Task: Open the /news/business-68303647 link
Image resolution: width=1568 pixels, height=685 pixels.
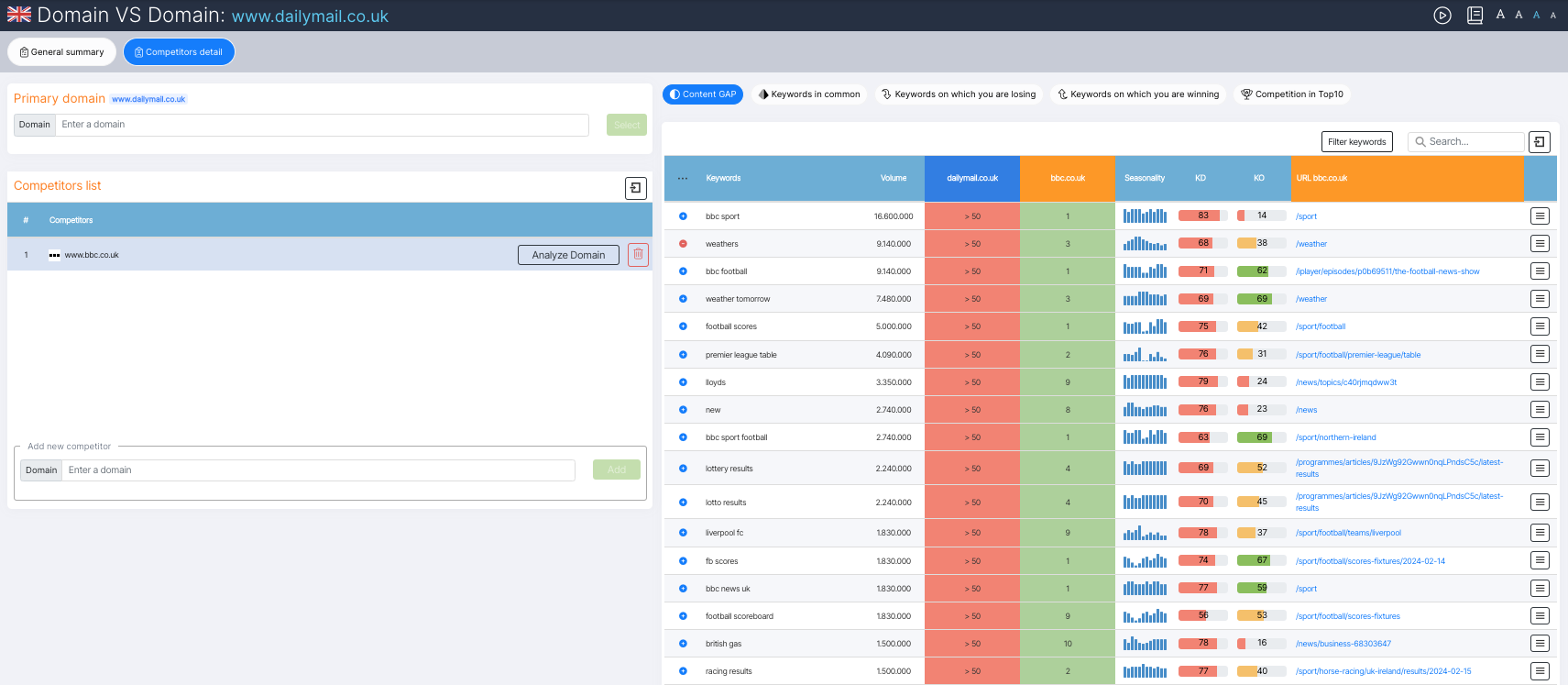Action: click(1343, 644)
